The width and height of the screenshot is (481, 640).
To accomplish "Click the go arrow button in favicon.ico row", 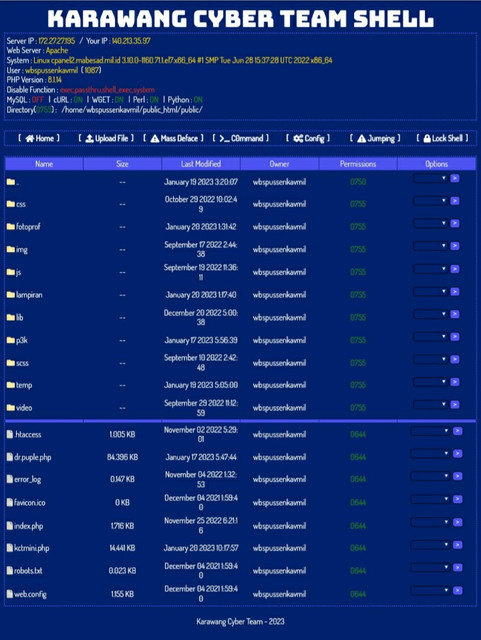I will [458, 499].
